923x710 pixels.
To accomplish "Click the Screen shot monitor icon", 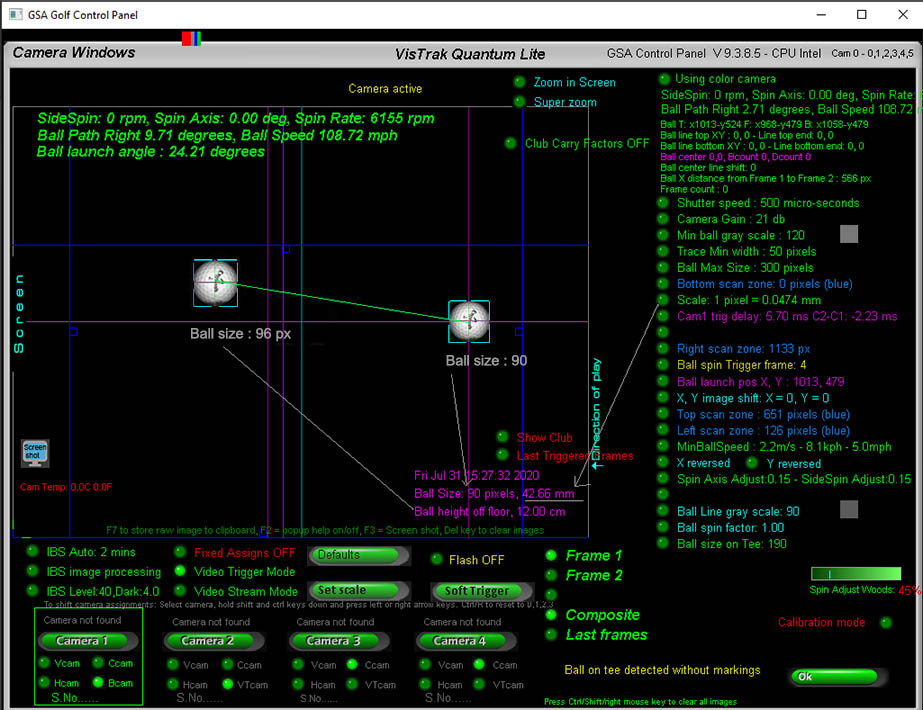I will (x=35, y=452).
